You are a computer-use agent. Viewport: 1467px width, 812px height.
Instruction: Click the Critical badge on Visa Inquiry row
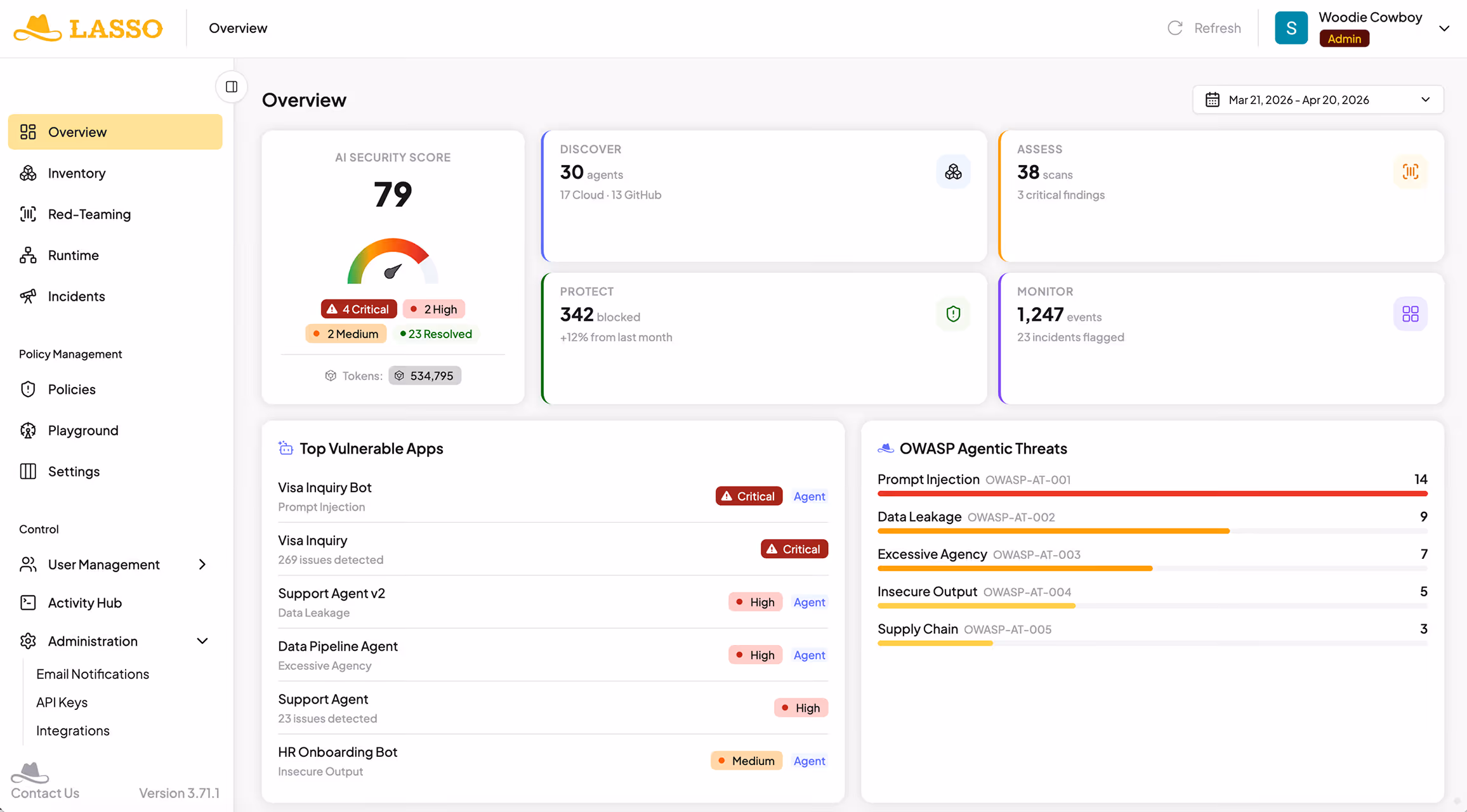[794, 549]
